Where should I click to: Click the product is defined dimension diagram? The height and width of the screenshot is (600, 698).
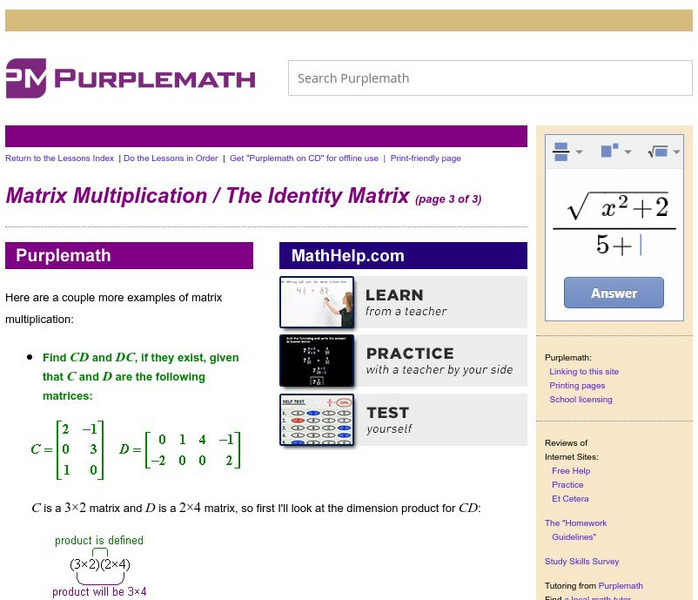(x=99, y=566)
